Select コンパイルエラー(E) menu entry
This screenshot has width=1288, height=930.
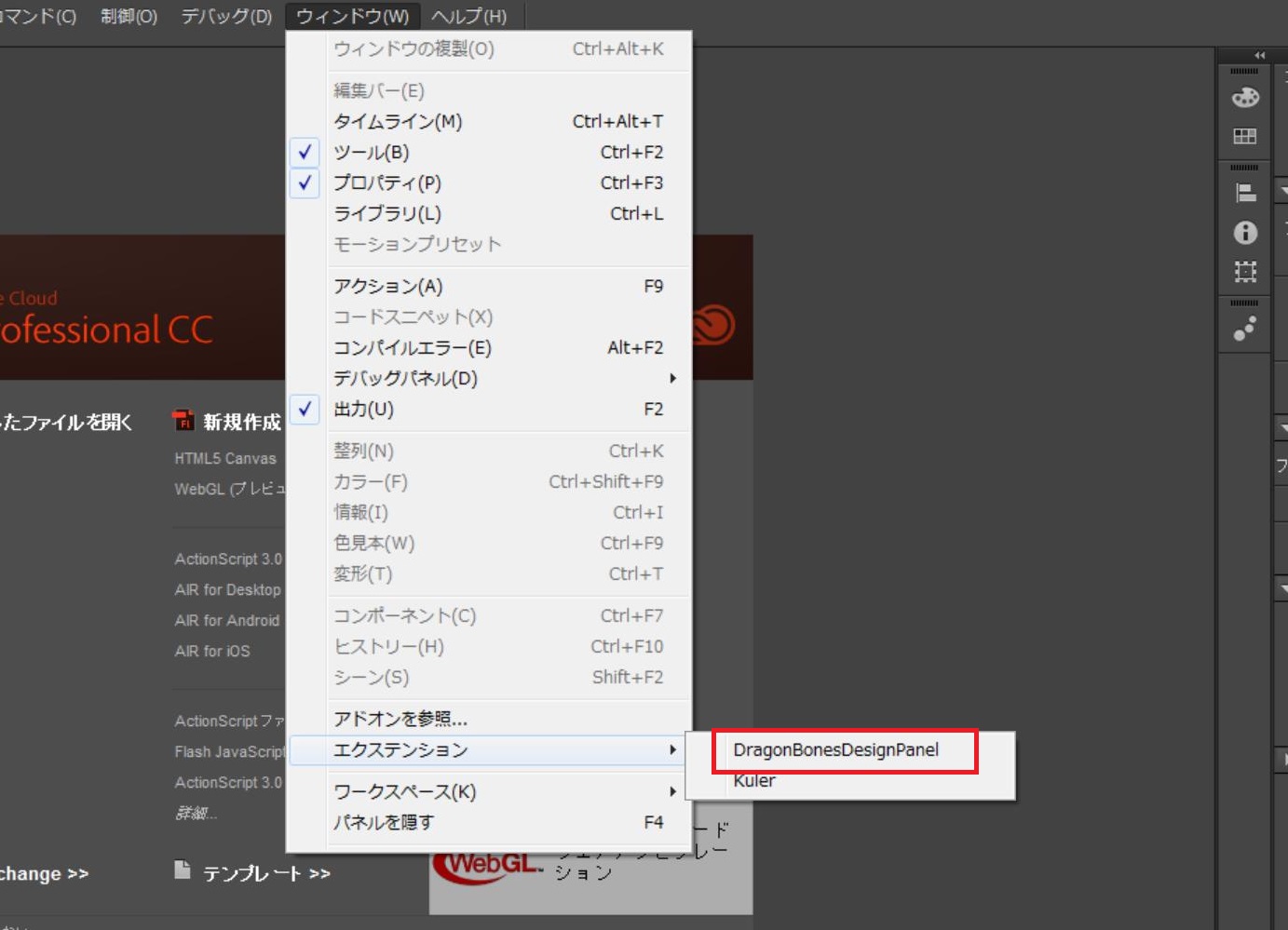tap(490, 347)
